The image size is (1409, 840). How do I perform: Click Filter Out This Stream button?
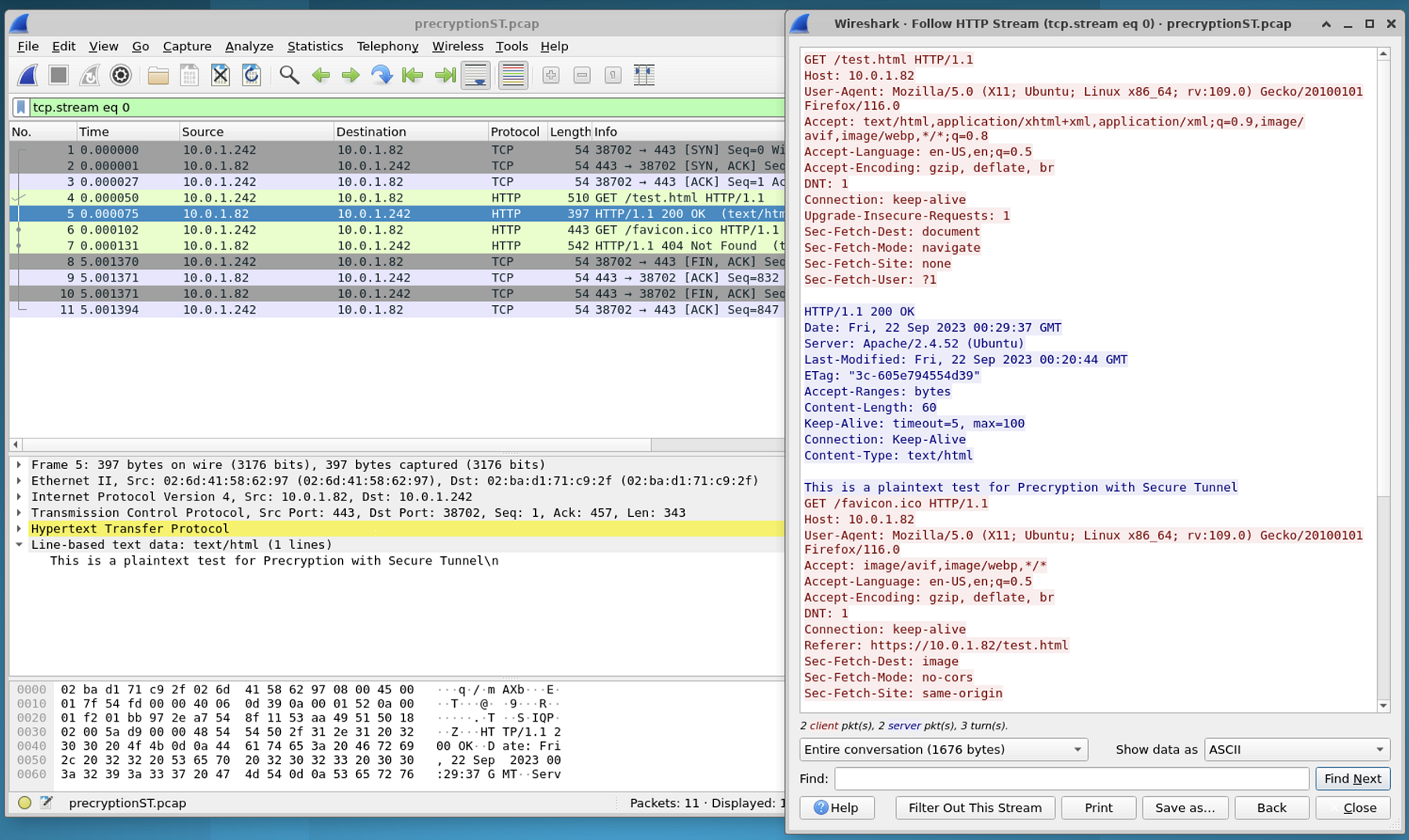tap(975, 808)
